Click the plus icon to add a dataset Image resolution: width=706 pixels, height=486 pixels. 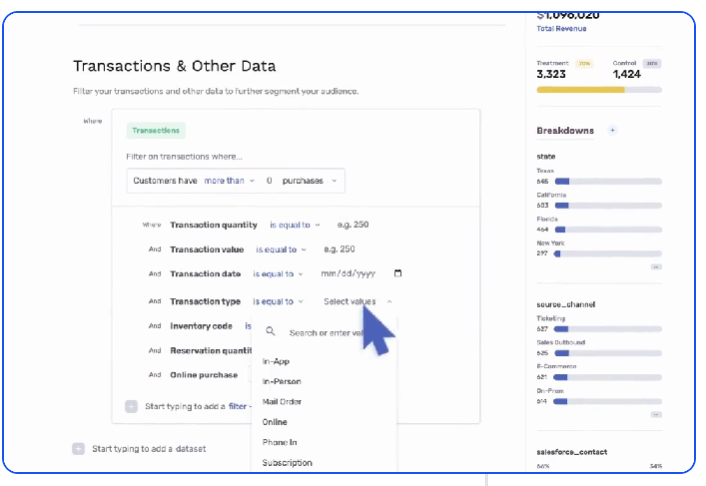78,449
